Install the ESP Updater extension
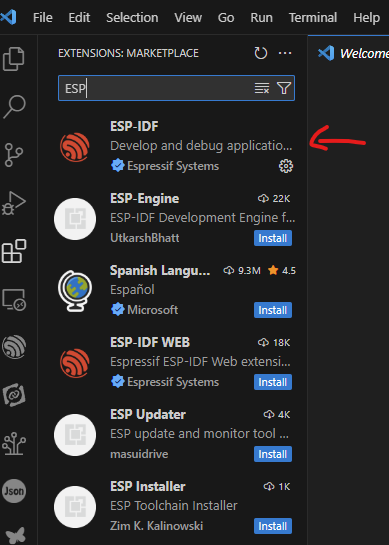Image resolution: width=389 pixels, height=545 pixels. click(x=273, y=454)
